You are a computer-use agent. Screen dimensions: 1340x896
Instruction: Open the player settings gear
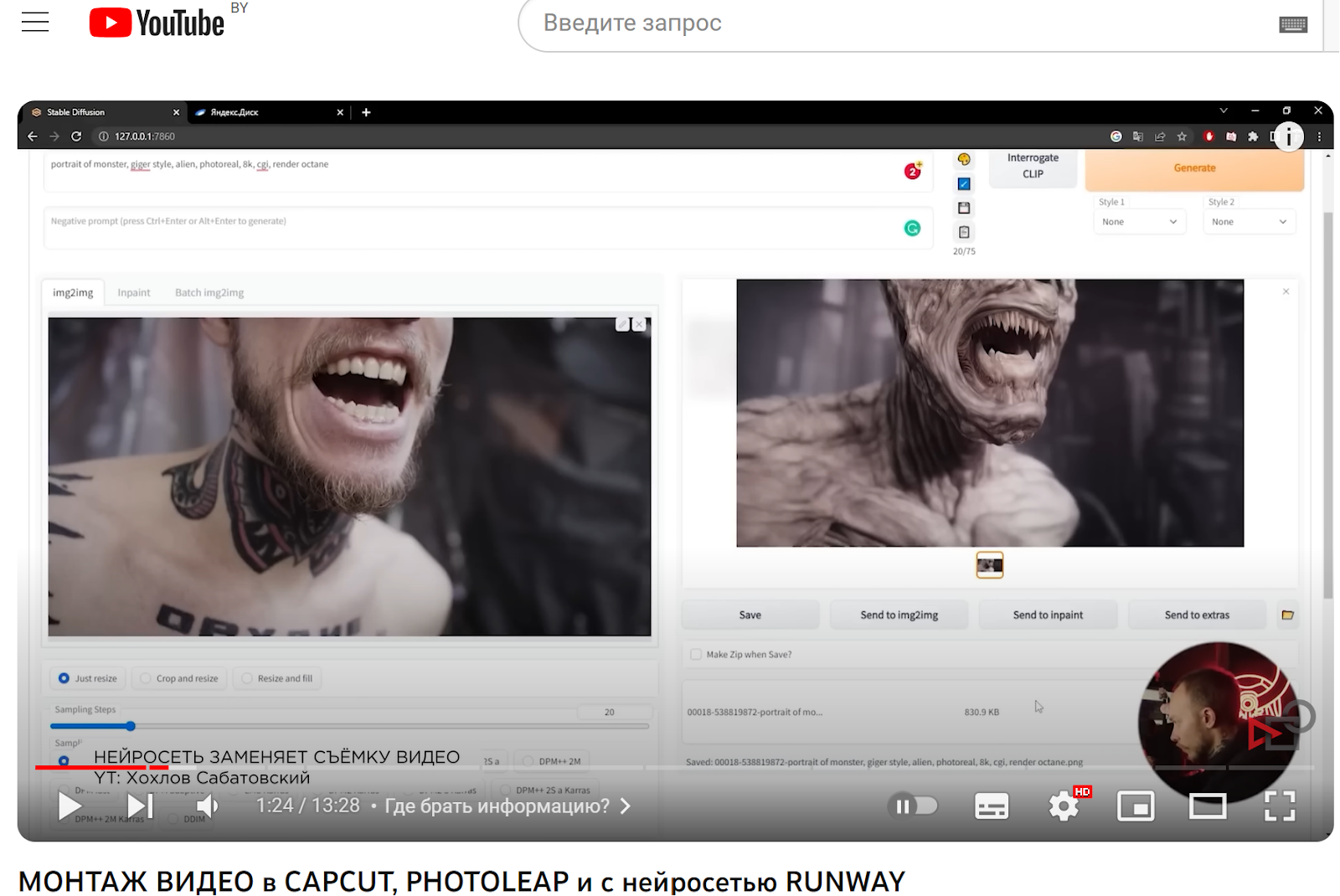[x=1064, y=806]
